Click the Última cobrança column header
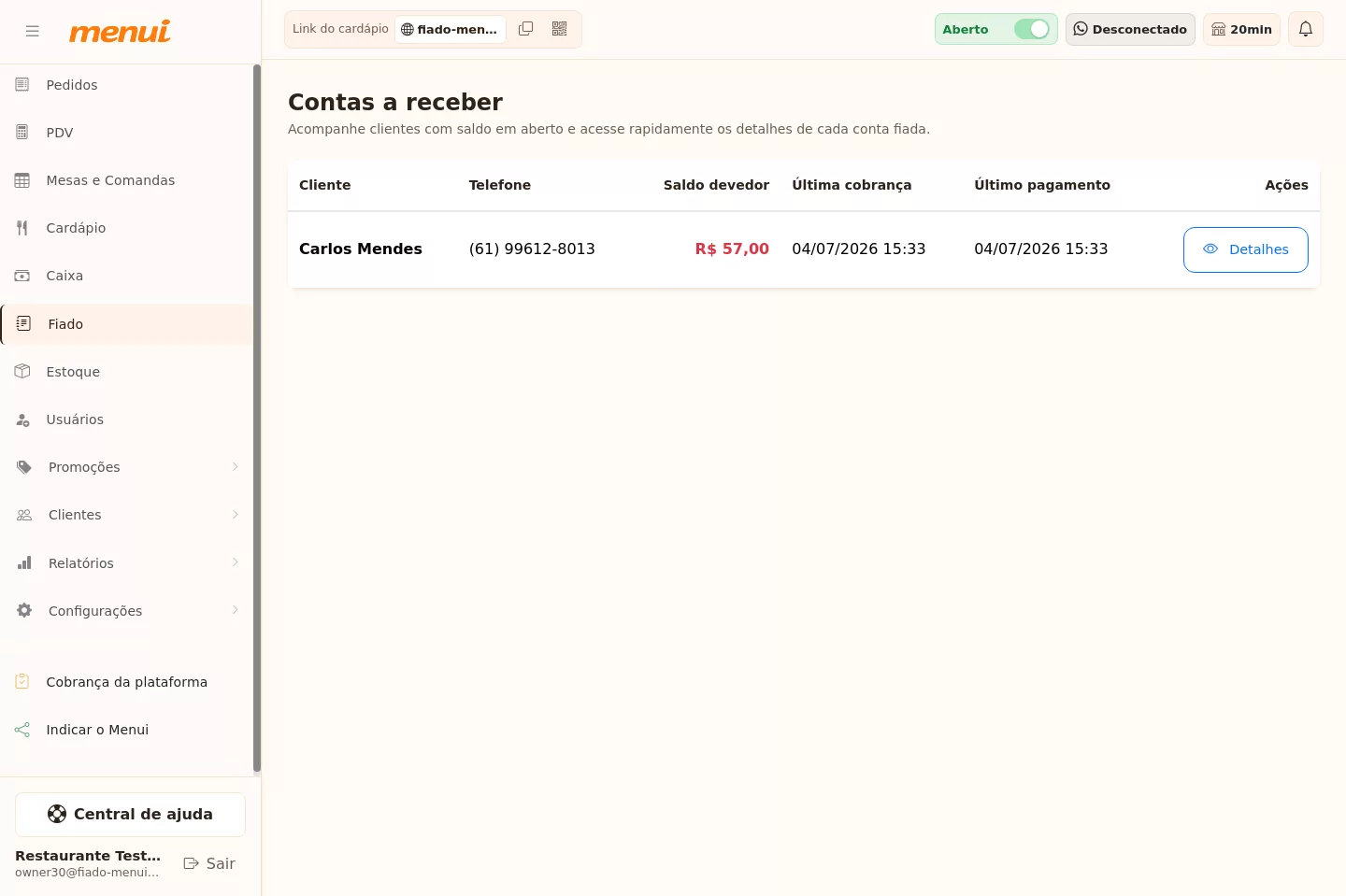Viewport: 1346px width, 896px height. tap(852, 185)
